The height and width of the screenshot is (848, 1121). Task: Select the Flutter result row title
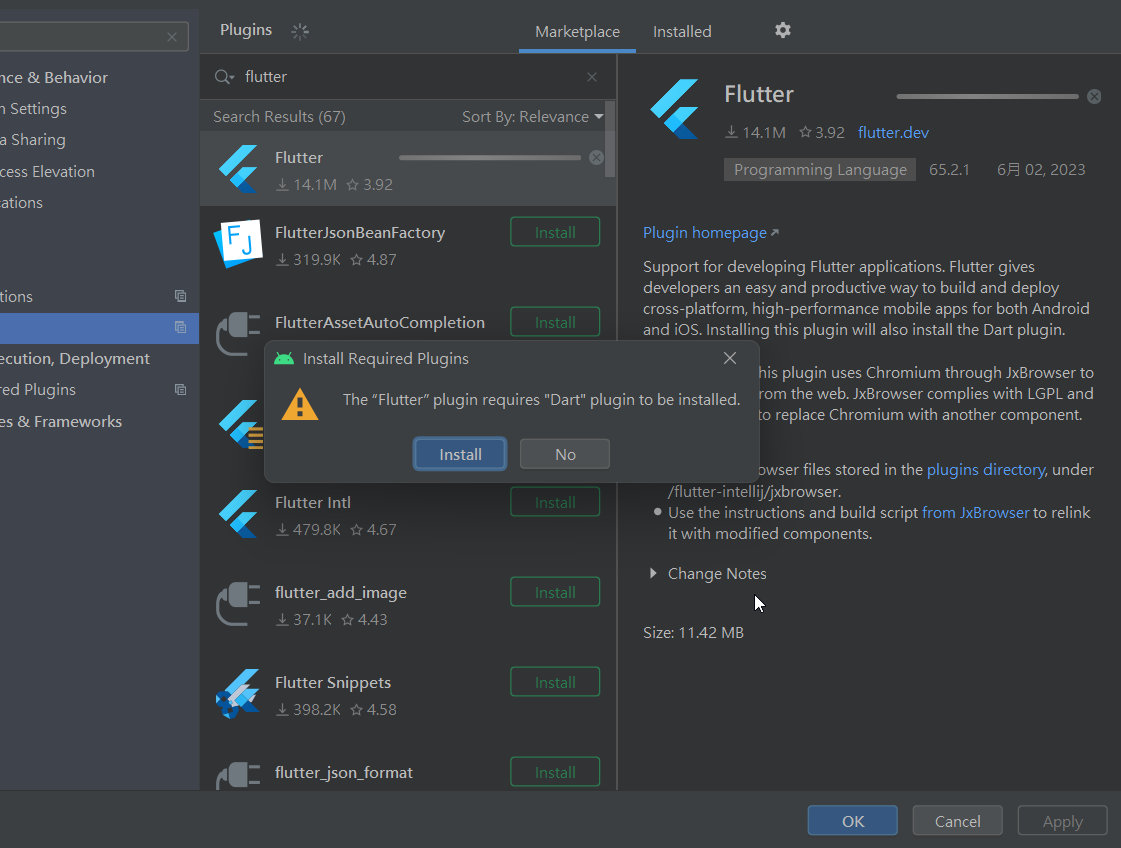coord(299,157)
